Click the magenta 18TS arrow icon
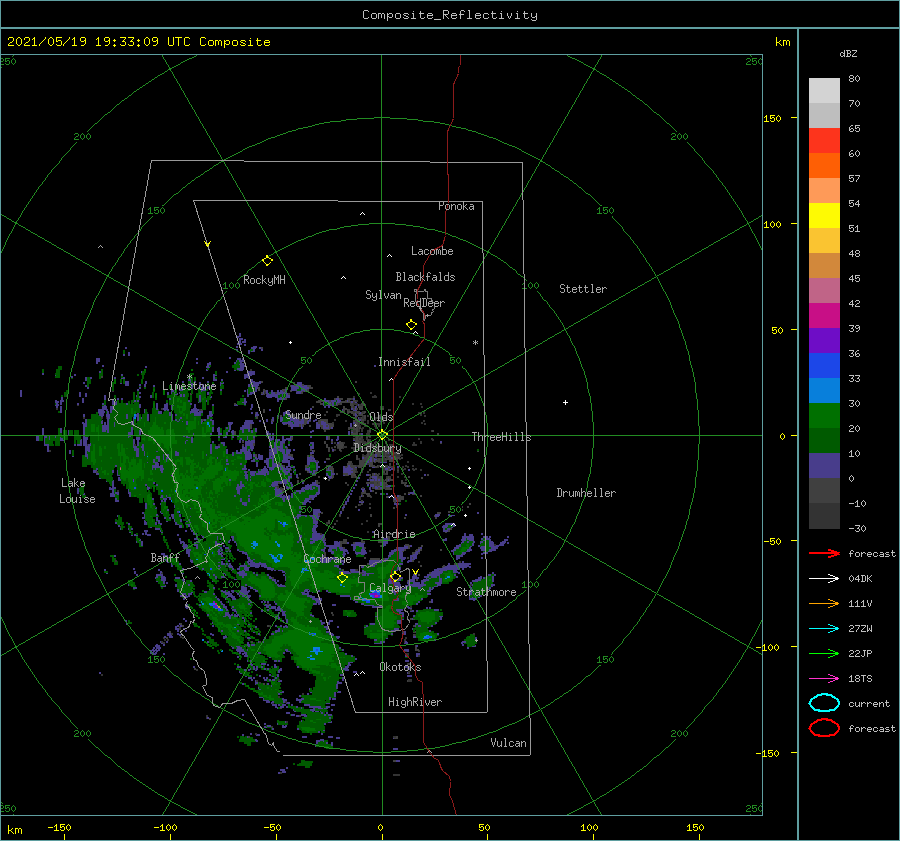Viewport: 900px width, 841px height. [x=824, y=679]
